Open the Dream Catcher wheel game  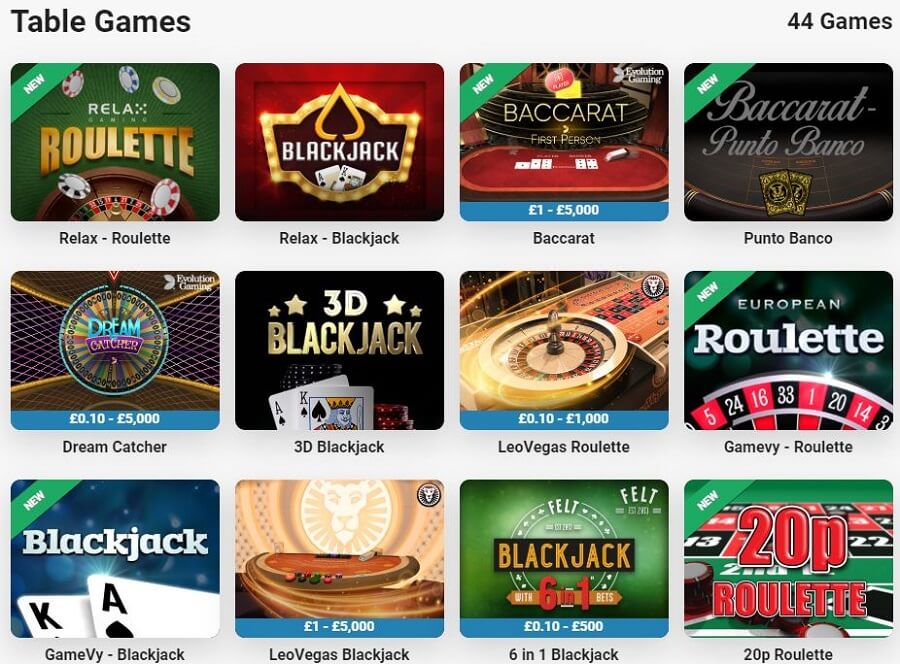pos(115,350)
